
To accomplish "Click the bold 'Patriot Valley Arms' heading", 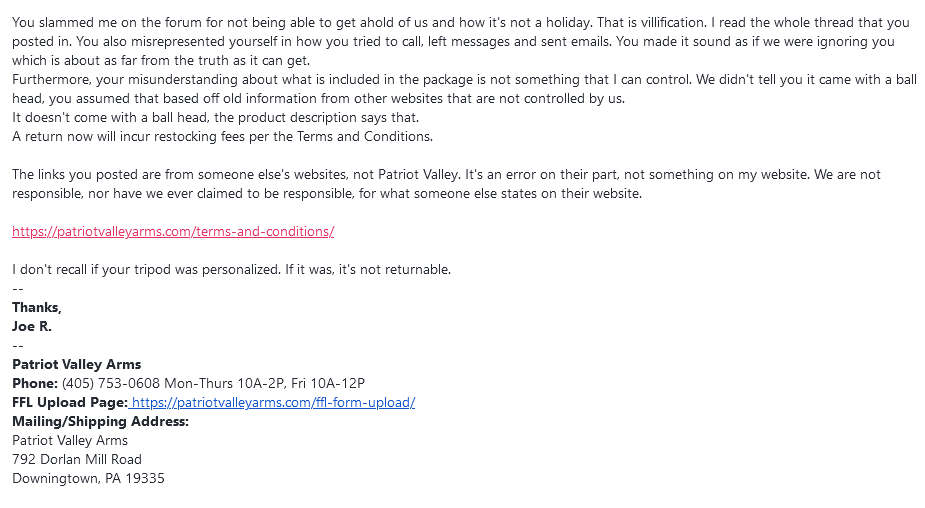I will click(77, 364).
